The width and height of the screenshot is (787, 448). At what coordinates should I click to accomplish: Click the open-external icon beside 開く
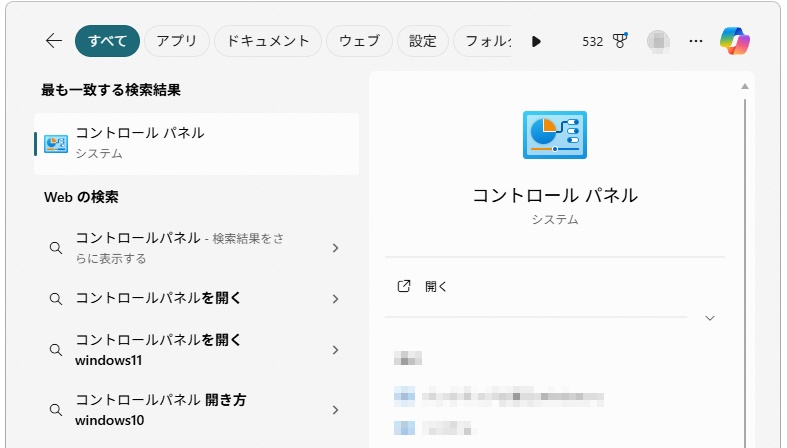click(404, 286)
